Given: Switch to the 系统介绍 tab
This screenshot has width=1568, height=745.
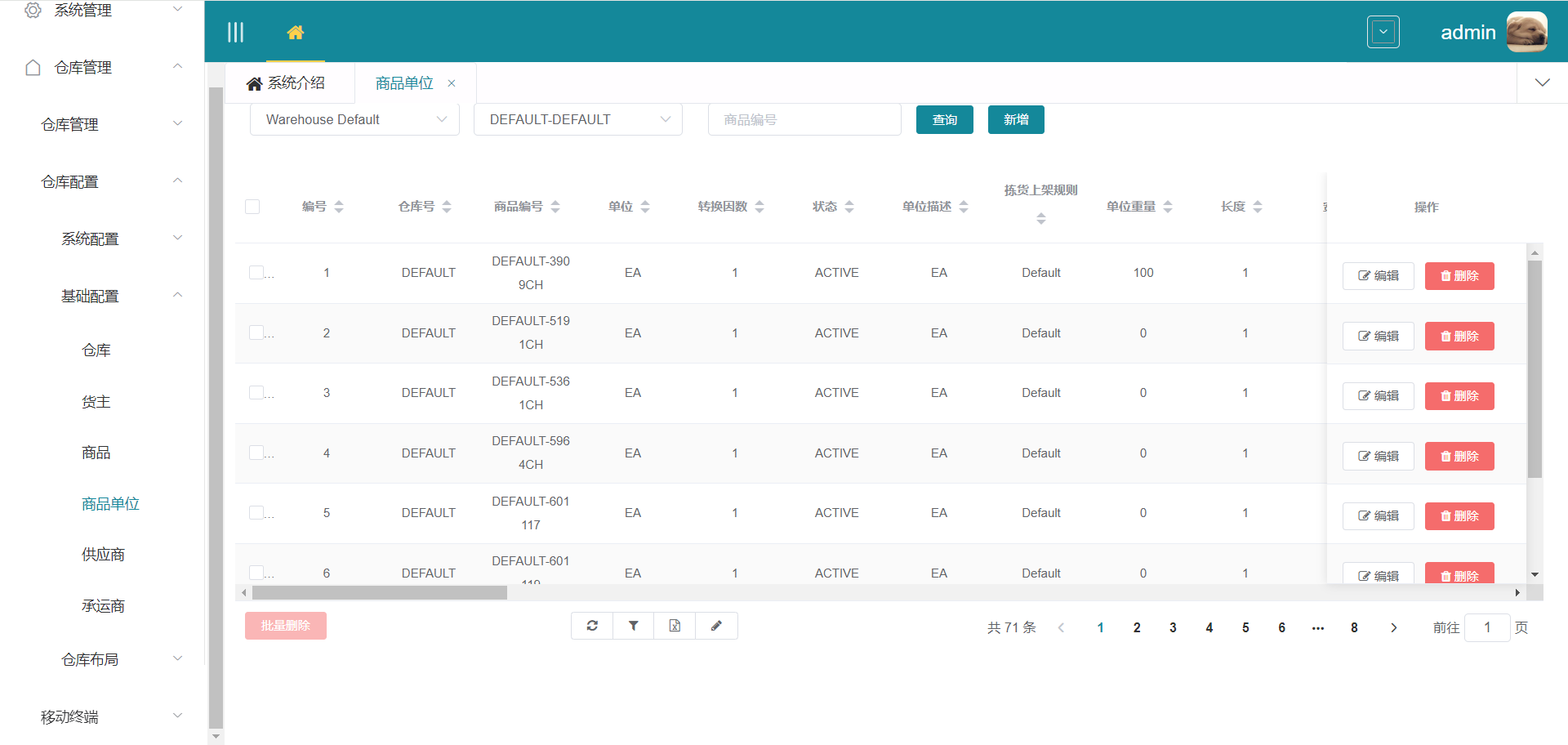Looking at the screenshot, I should [287, 83].
